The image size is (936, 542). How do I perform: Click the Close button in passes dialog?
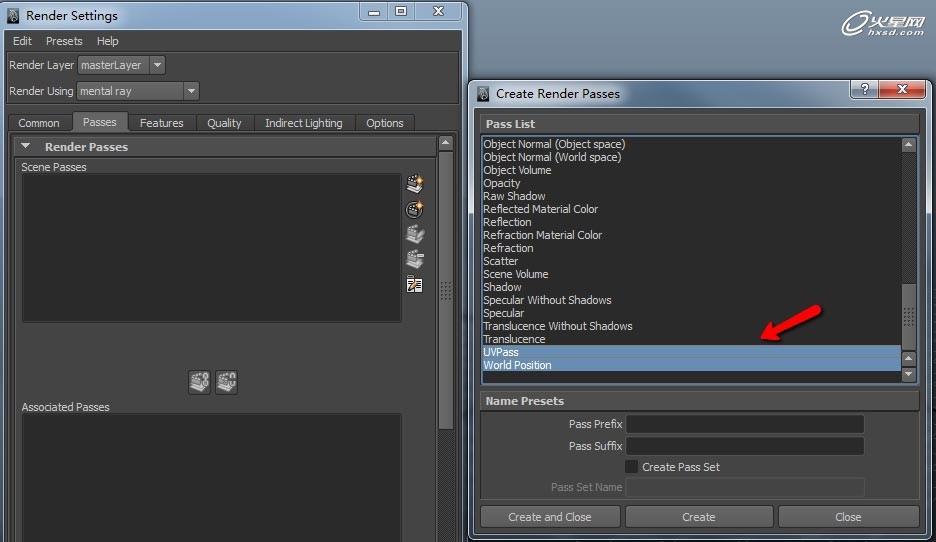coord(848,517)
